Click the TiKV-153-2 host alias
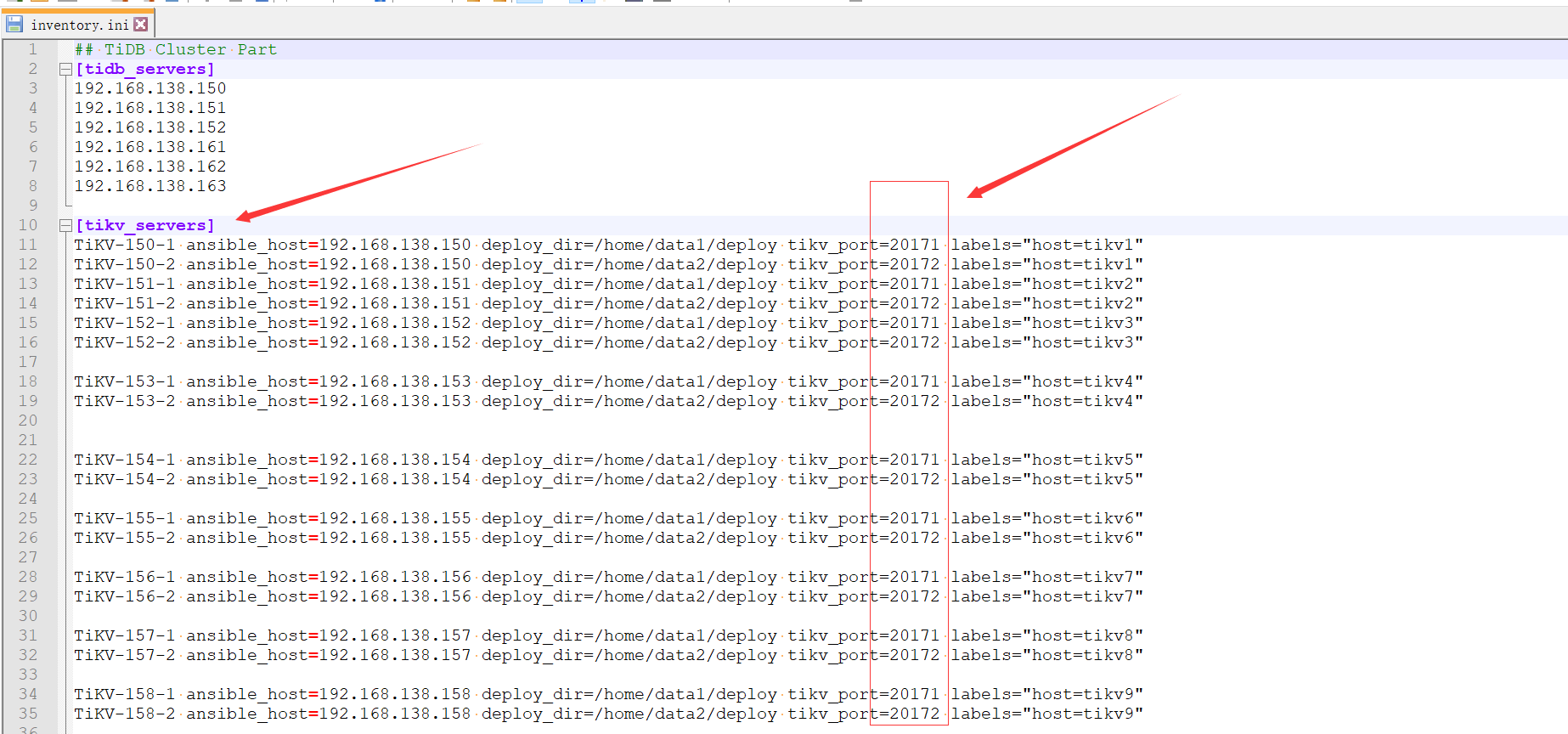 (x=125, y=401)
